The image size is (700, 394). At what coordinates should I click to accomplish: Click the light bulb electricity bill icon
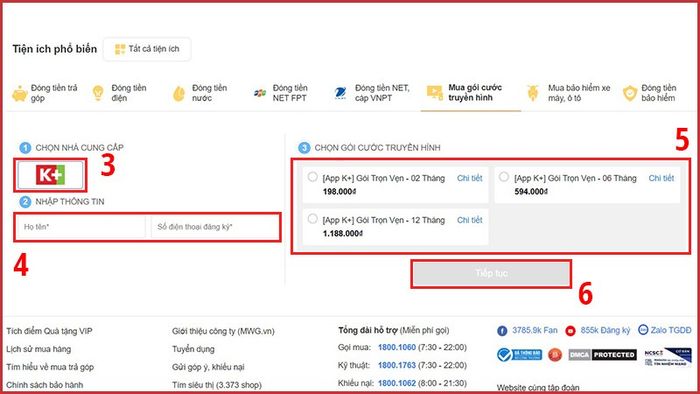click(98, 93)
